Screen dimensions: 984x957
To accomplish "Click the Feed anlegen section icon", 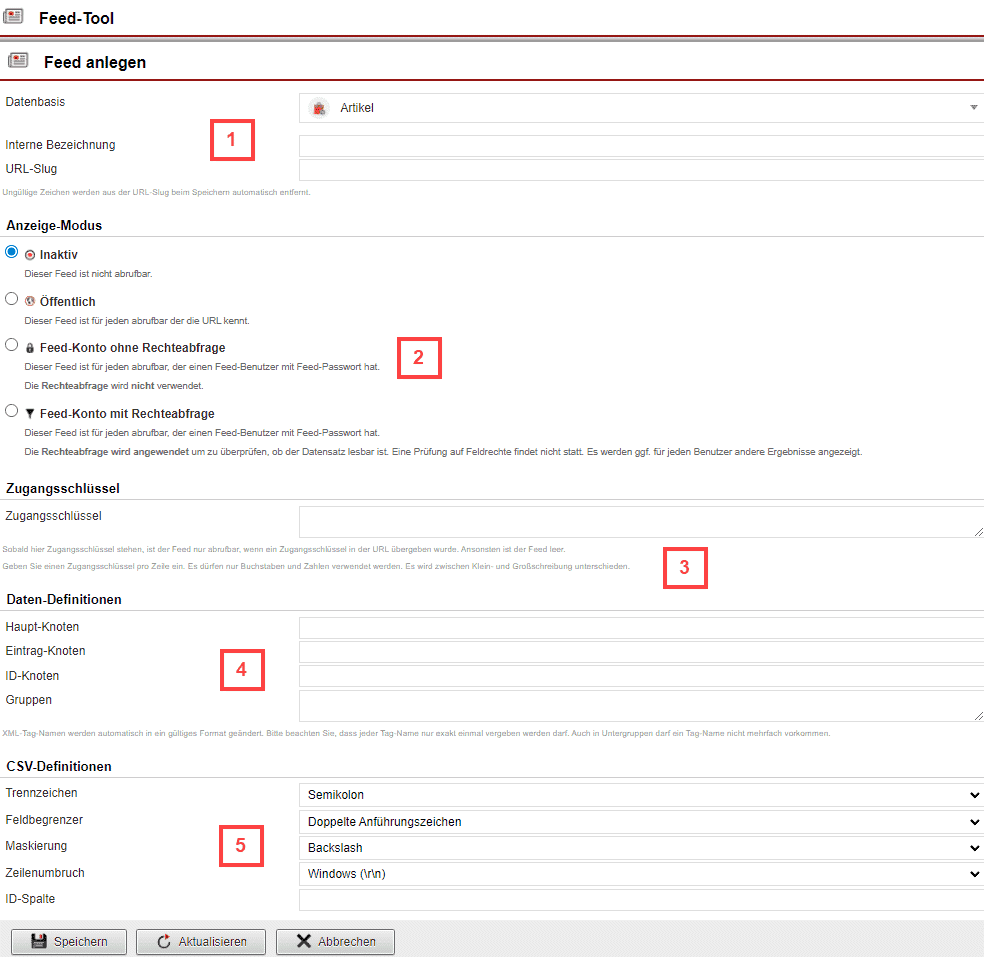I will point(17,61).
